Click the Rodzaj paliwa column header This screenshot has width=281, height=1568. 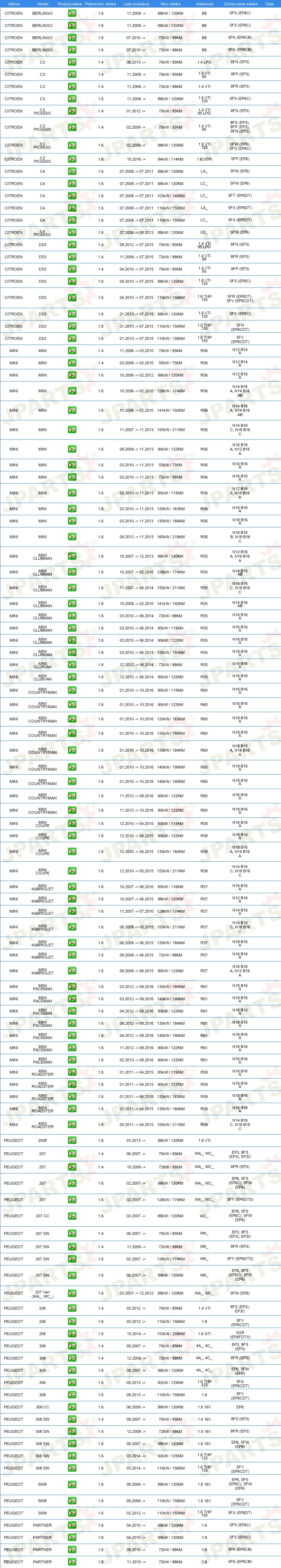[x=70, y=4]
